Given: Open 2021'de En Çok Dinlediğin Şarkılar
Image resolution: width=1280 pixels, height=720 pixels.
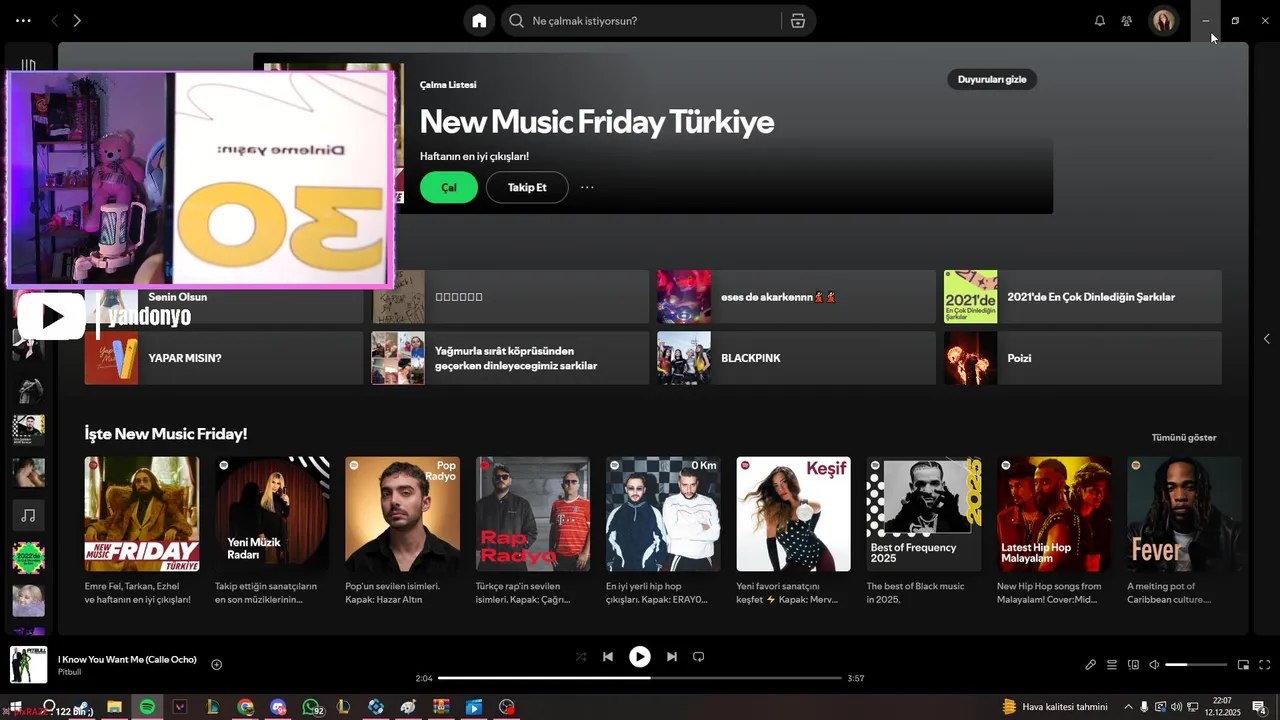Looking at the screenshot, I should point(1083,297).
